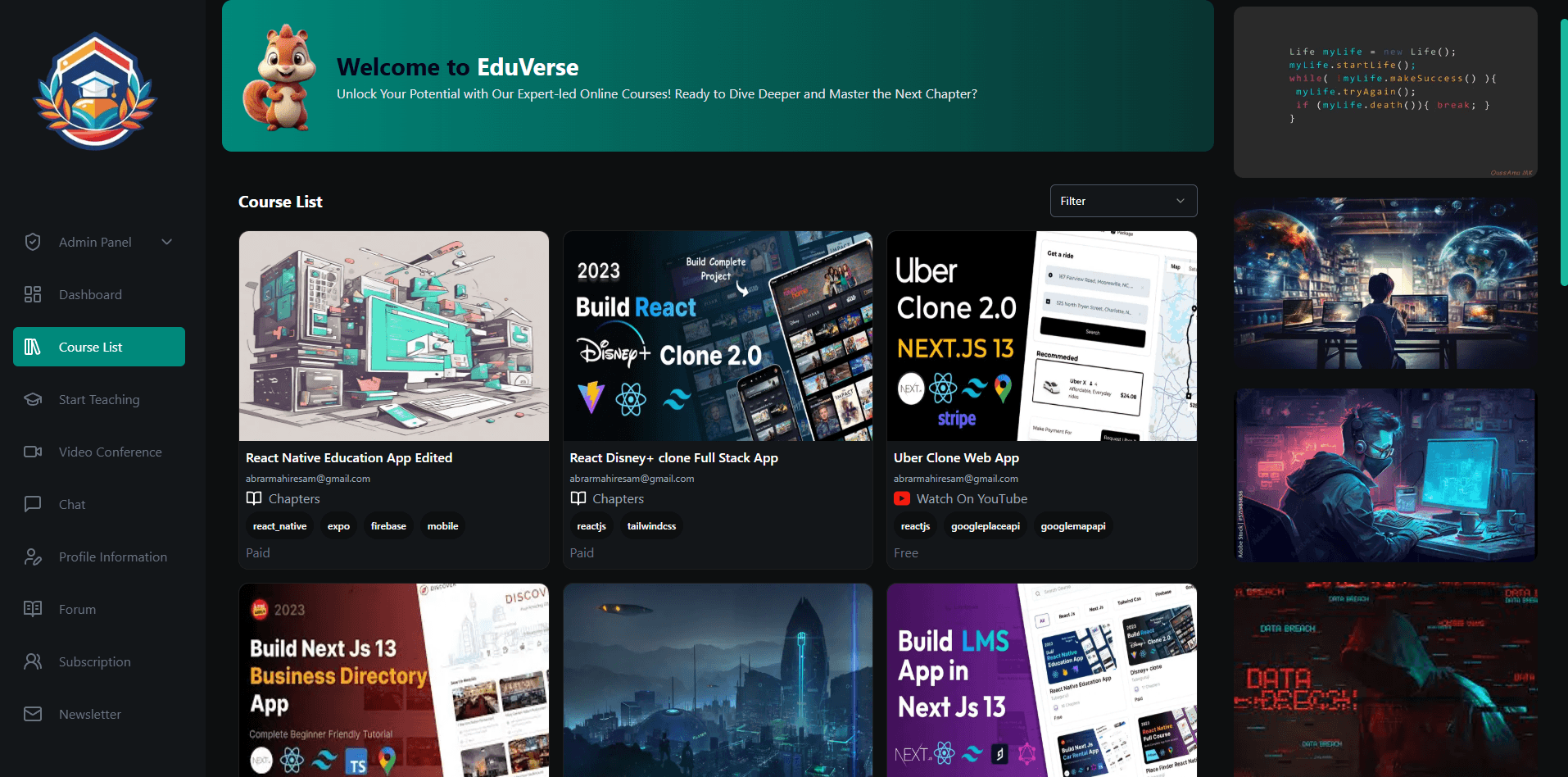1568x777 pixels.
Task: Open the React Disney+ clone course thumbnail
Action: (718, 336)
